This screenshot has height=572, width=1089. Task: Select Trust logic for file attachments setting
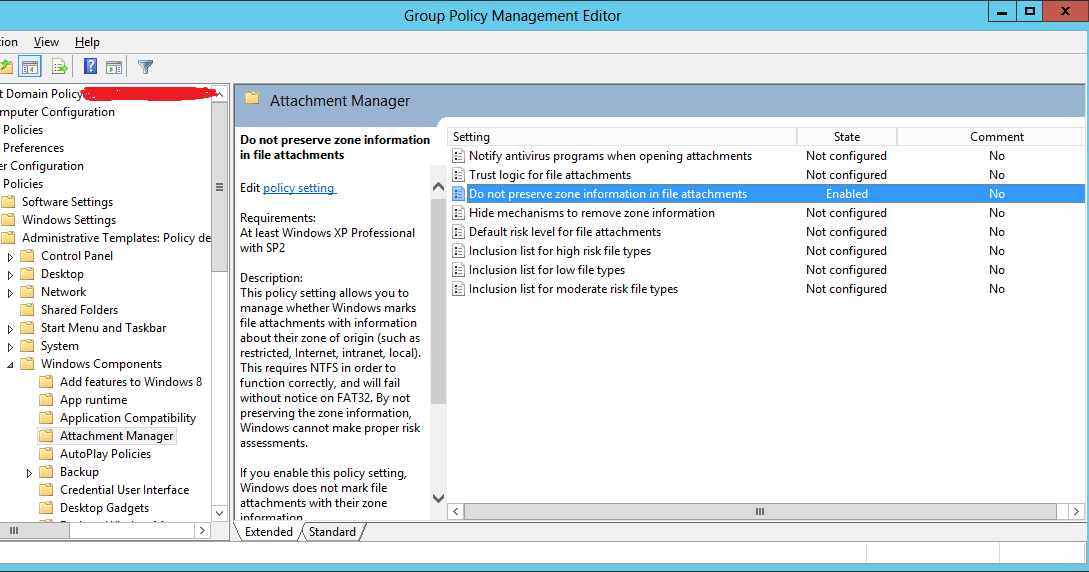pos(550,175)
